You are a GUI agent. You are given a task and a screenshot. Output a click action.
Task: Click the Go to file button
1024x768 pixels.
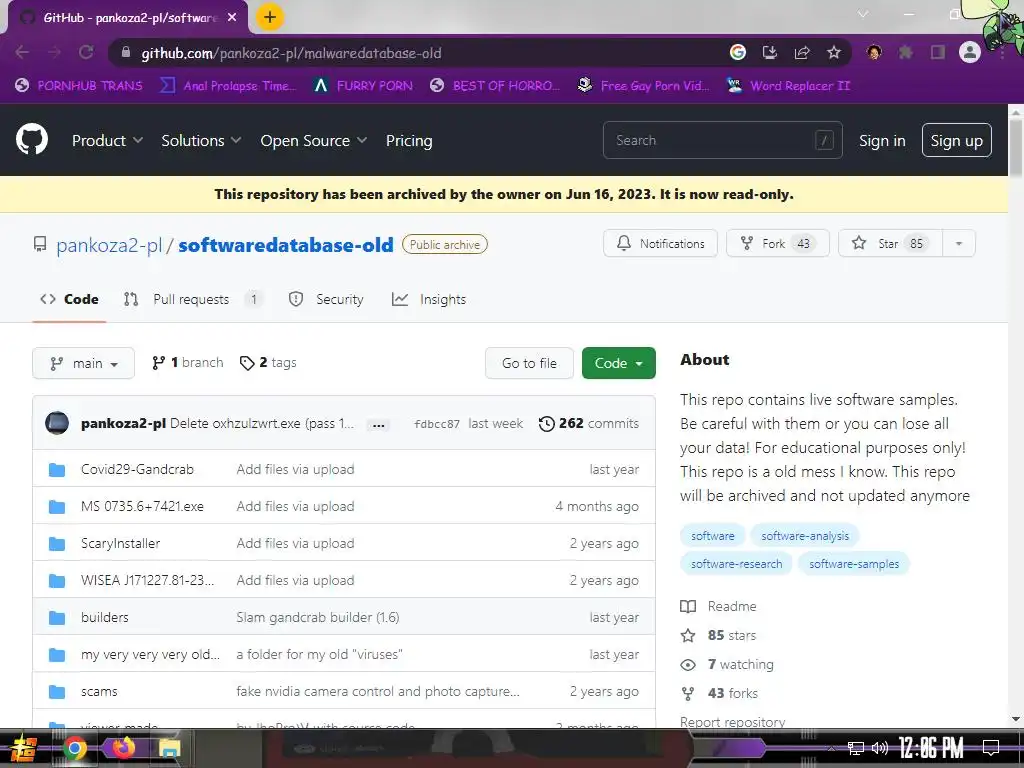coord(529,363)
